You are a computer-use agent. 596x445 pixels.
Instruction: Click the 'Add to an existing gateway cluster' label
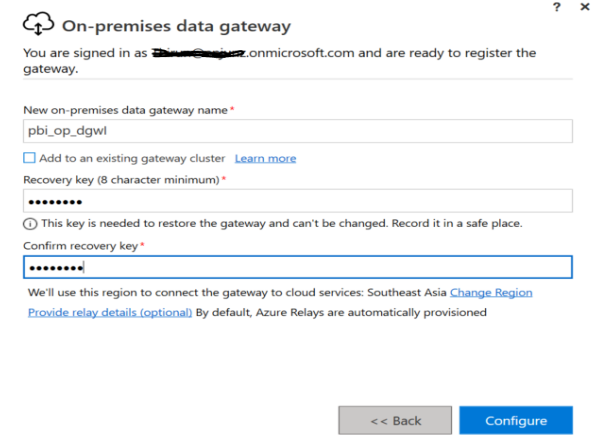(132, 158)
